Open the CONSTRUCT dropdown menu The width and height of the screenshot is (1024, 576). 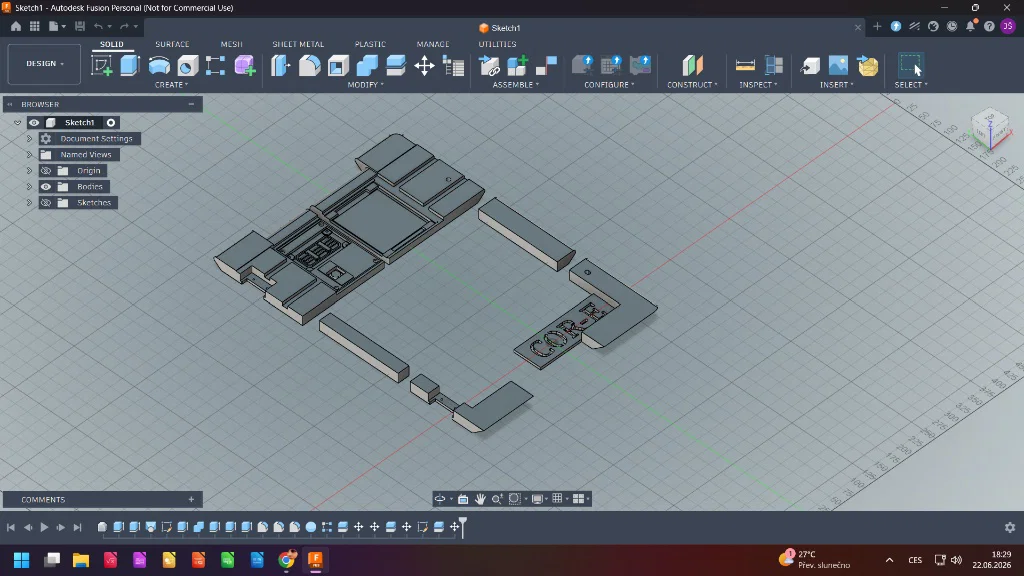tap(692, 85)
